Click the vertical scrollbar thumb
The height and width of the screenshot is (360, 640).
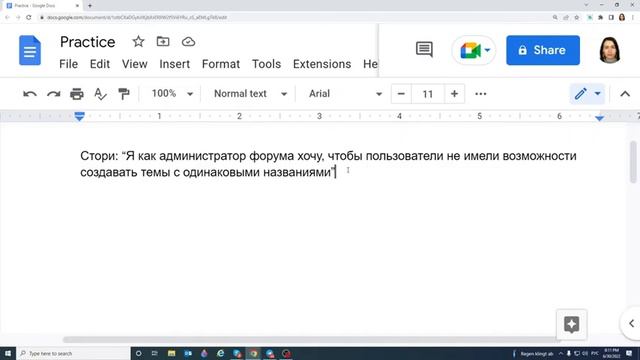pyautogui.click(x=633, y=162)
